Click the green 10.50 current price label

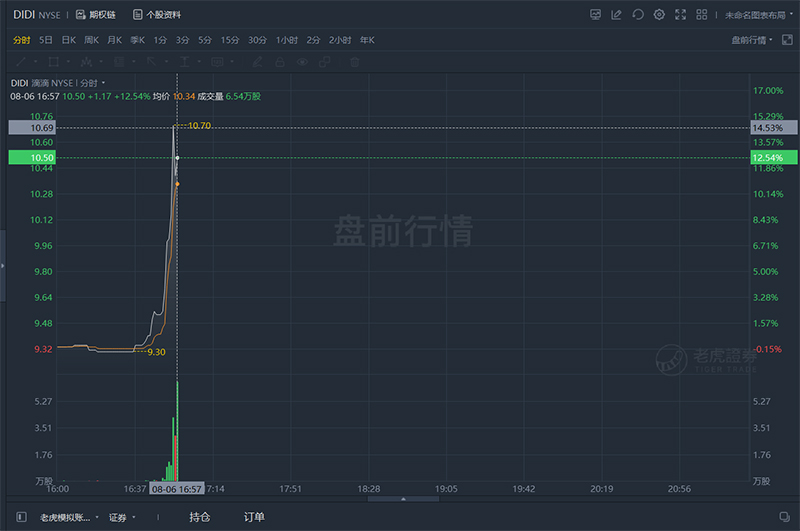pos(32,158)
